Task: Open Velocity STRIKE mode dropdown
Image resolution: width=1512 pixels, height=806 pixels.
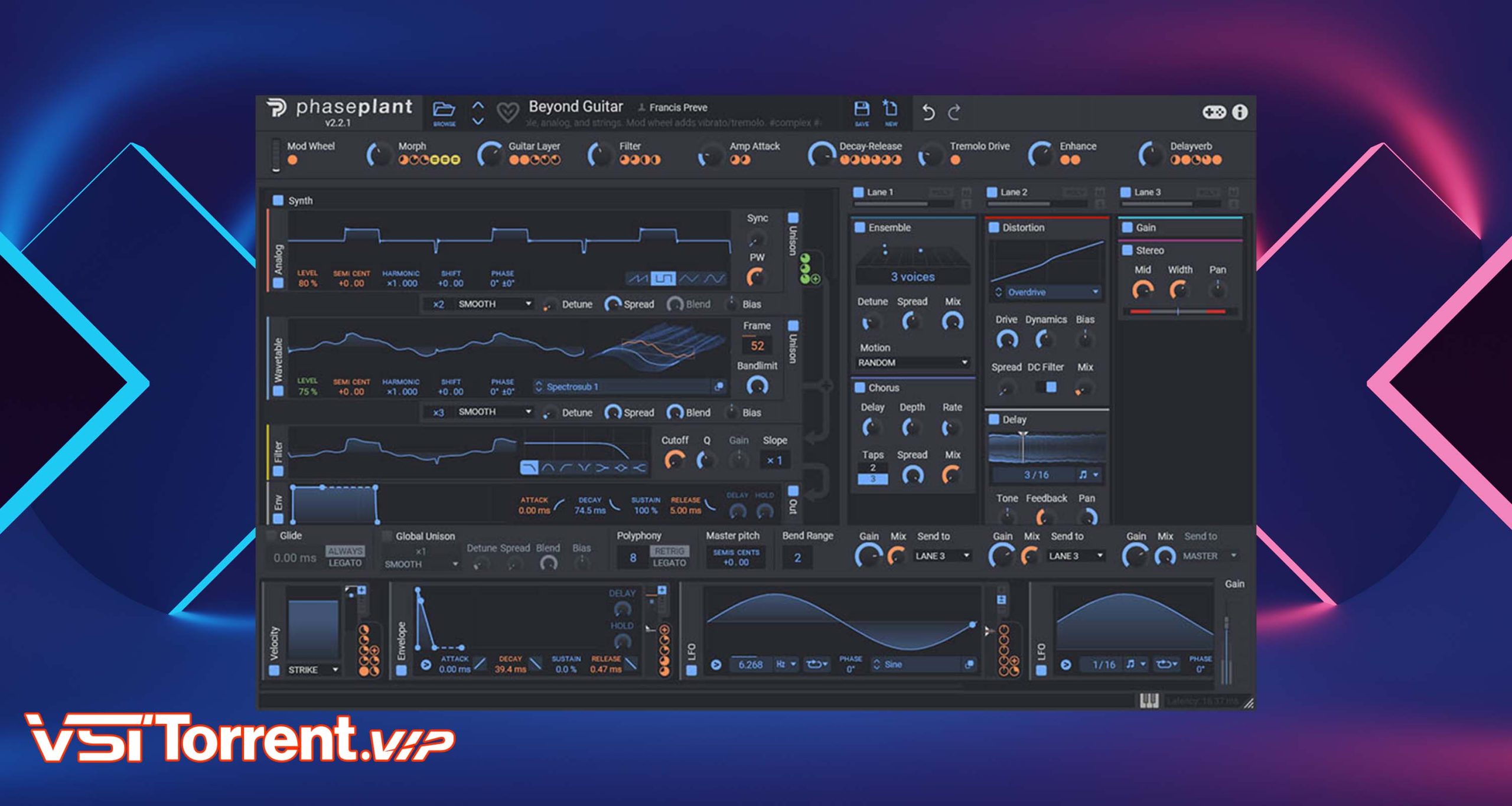Action: 312,670
